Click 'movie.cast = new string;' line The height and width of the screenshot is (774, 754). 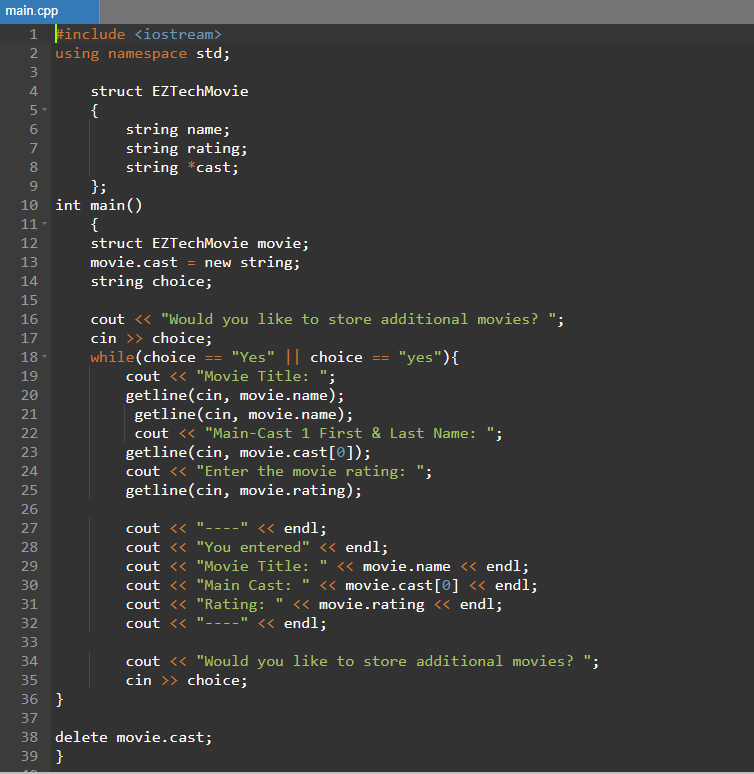point(195,262)
